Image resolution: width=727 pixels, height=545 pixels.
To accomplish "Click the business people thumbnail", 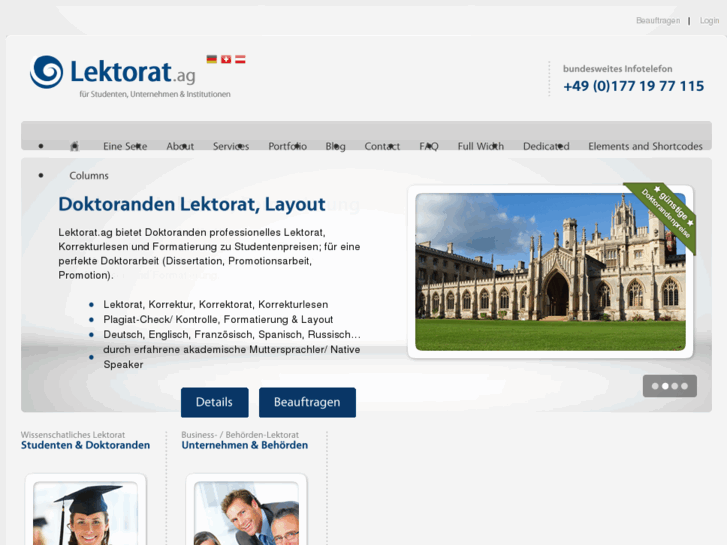I will click(x=246, y=513).
